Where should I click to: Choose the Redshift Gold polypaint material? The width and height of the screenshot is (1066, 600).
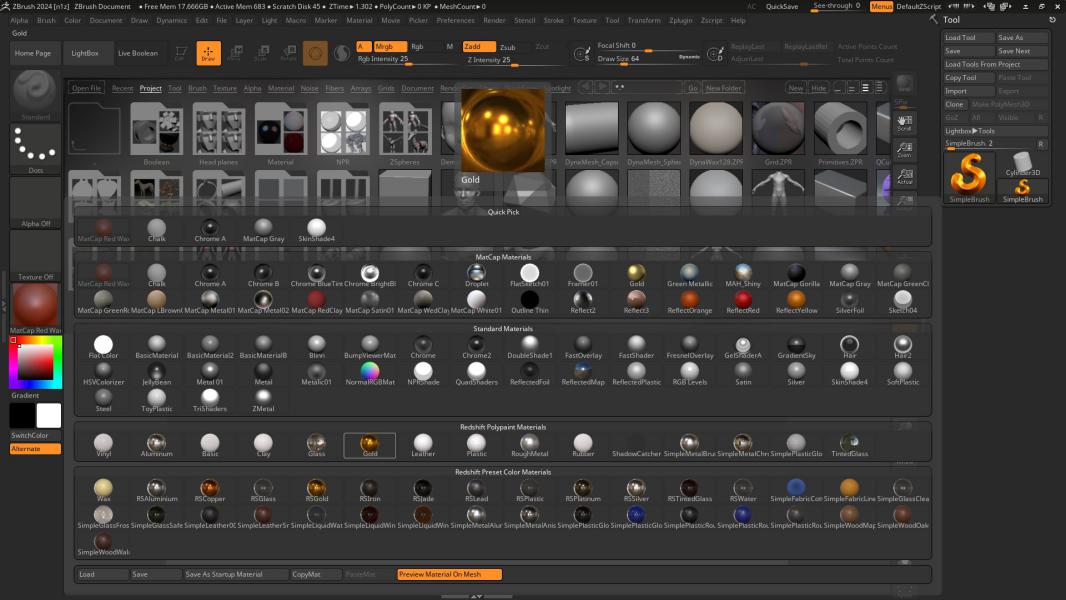tap(370, 445)
